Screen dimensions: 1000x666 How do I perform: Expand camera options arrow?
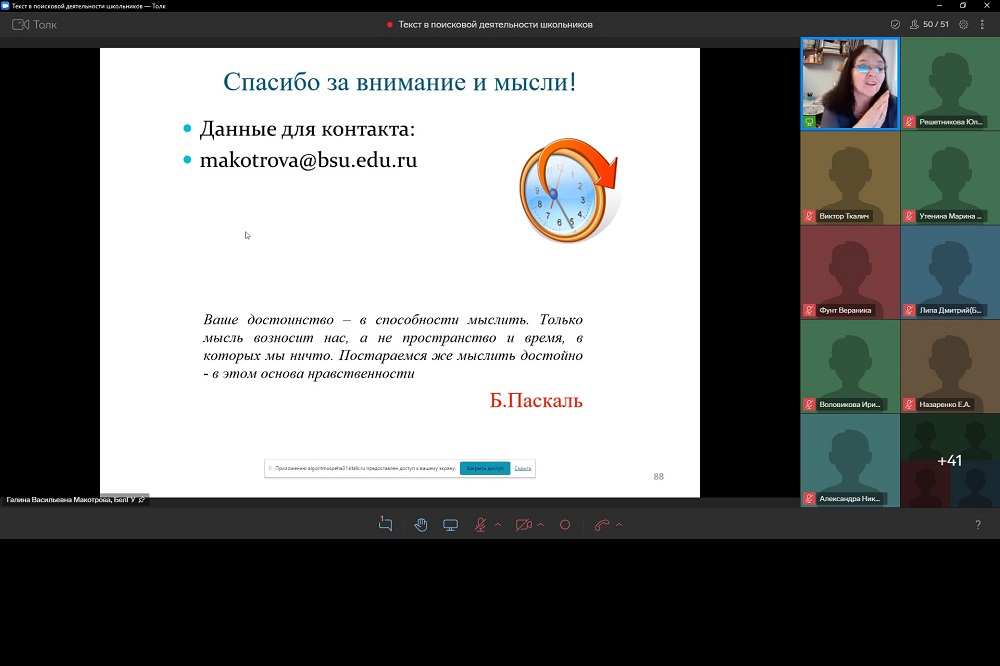tap(541, 525)
